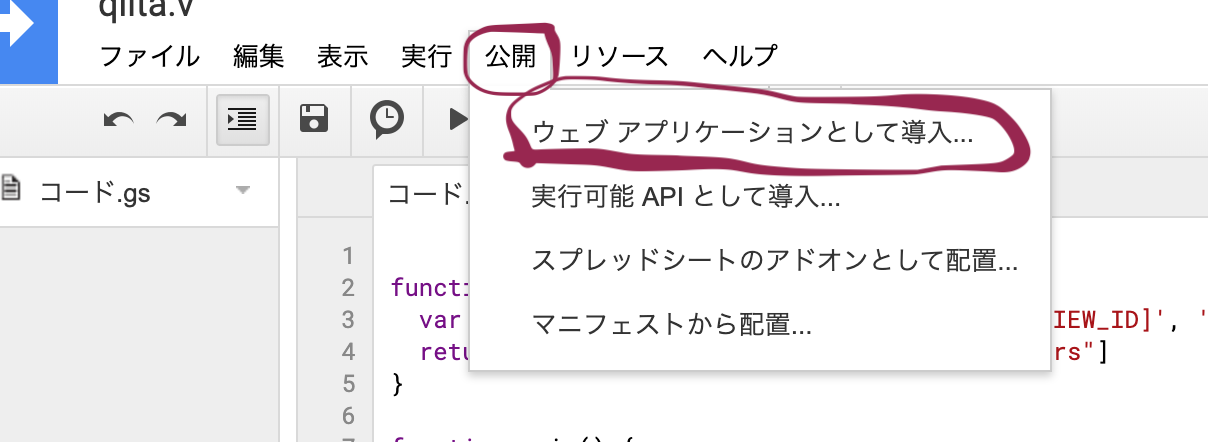Expand the コード.gs file dropdown arrow
Screen dimensions: 1208x442
(242, 190)
